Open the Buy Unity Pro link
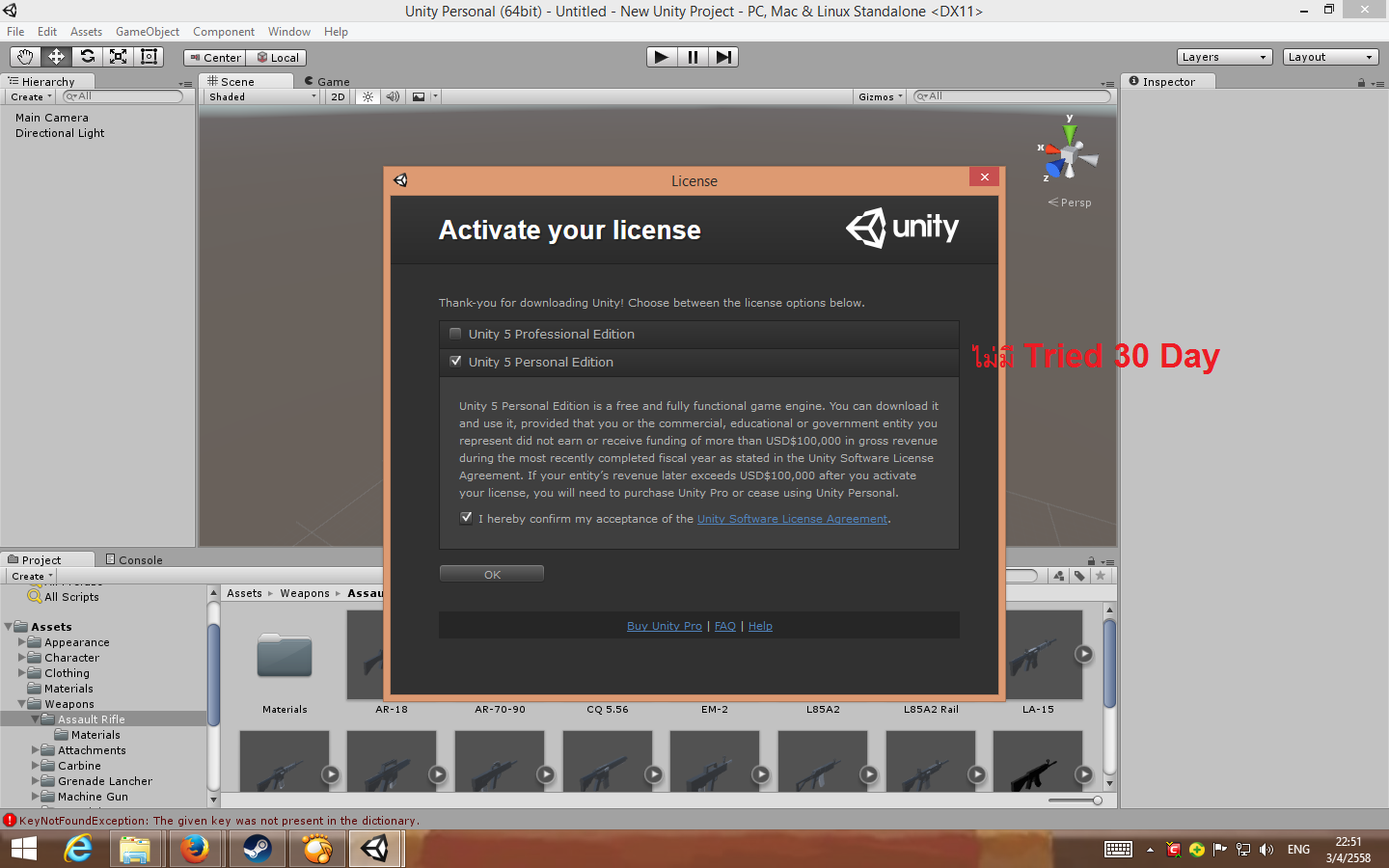Screen dimensions: 1389x868 point(665,626)
